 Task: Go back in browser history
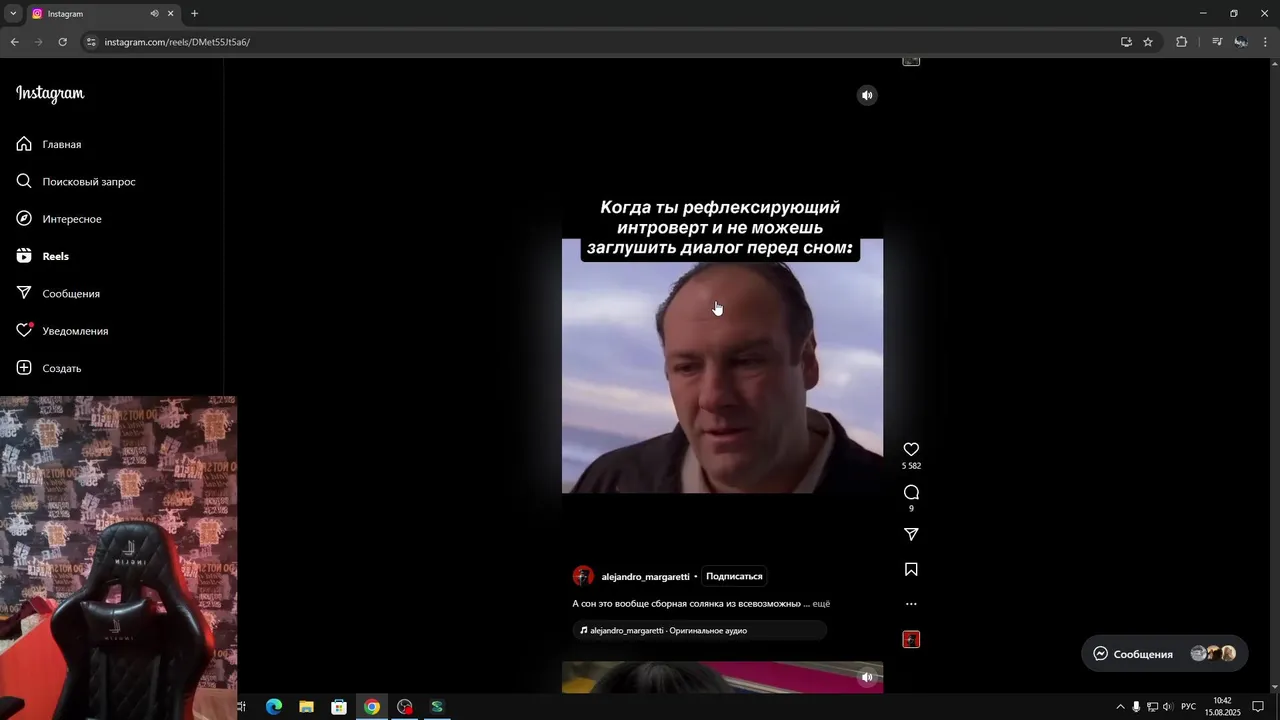coord(14,42)
